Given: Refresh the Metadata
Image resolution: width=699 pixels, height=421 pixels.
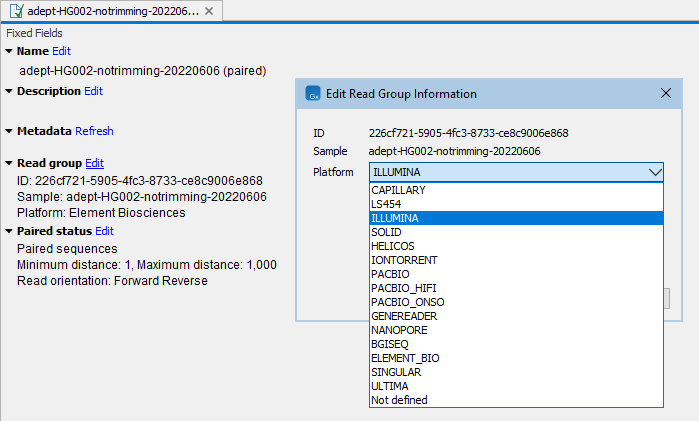Looking at the screenshot, I should click(x=94, y=131).
